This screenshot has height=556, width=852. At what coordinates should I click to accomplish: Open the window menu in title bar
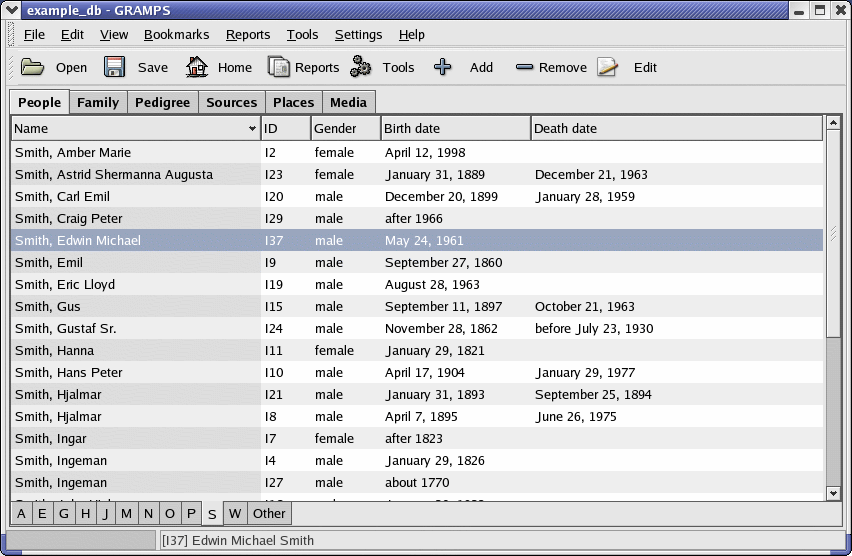coord(12,10)
